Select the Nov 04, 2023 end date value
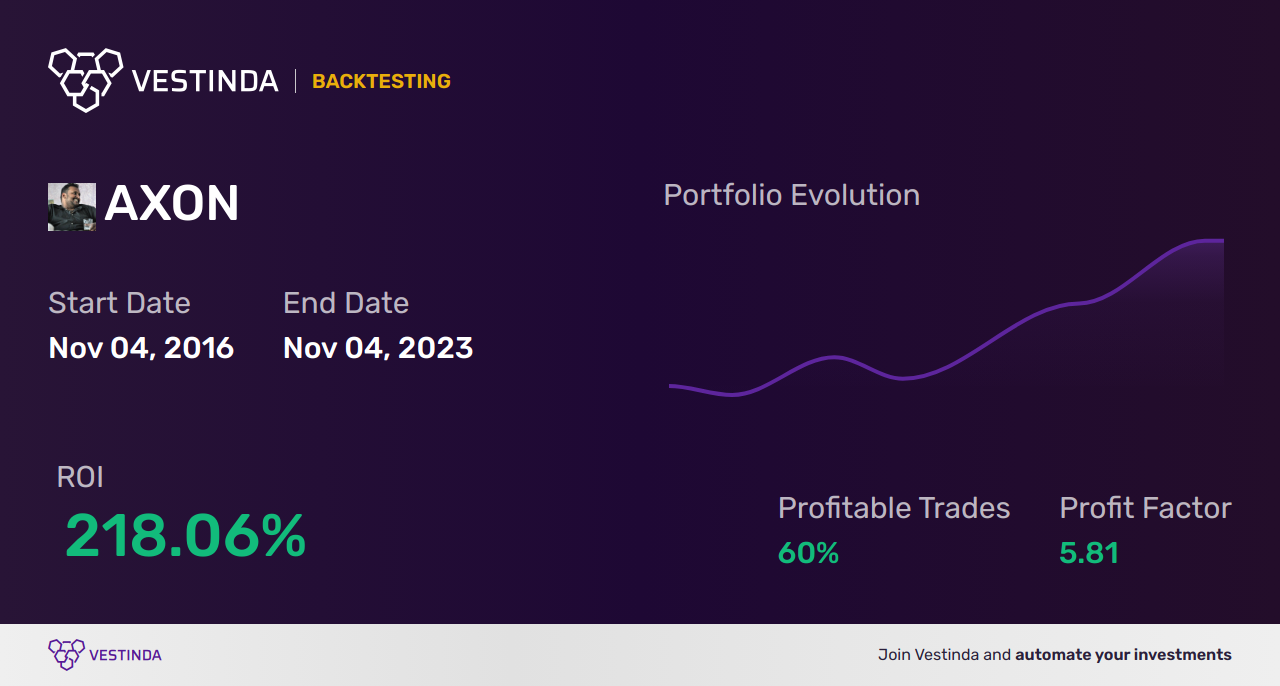Viewport: 1280px width, 686px height. click(378, 348)
